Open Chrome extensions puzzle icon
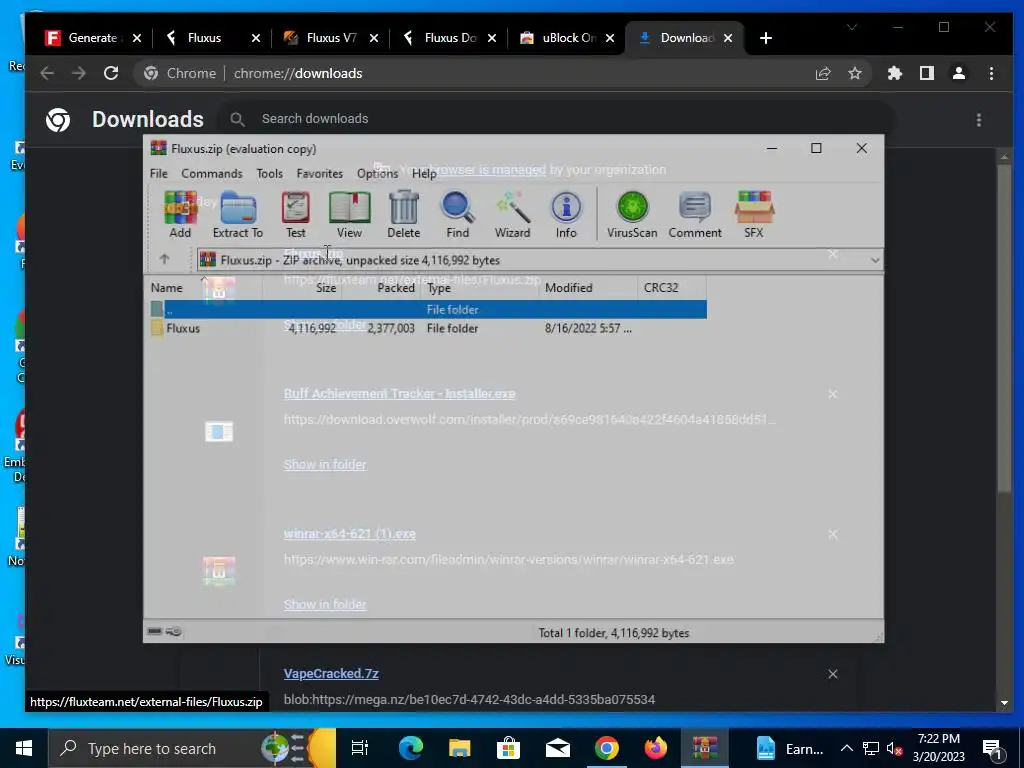Viewport: 1024px width, 768px height. pos(895,73)
